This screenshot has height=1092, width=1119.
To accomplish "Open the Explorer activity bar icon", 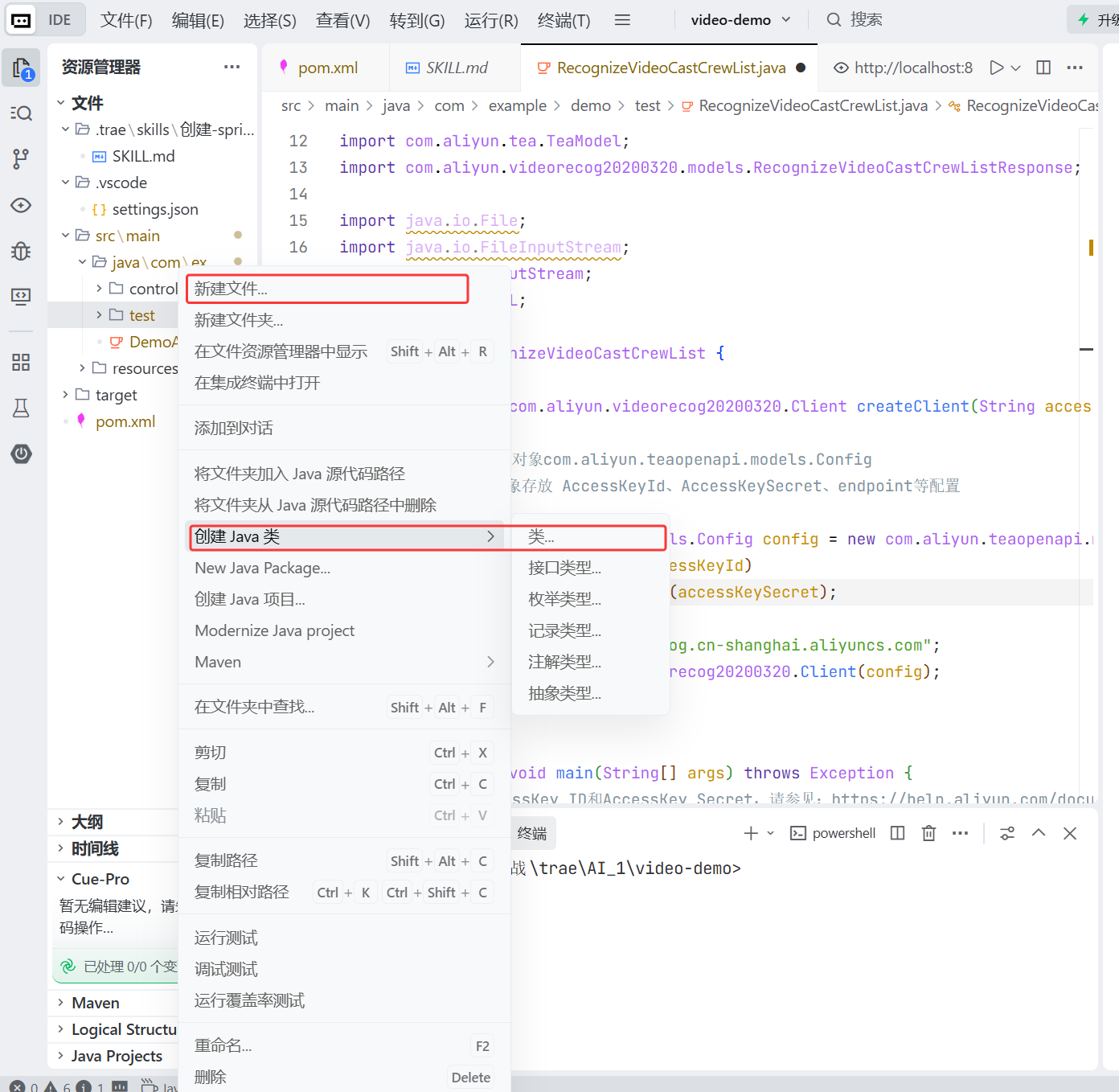I will [x=22, y=68].
